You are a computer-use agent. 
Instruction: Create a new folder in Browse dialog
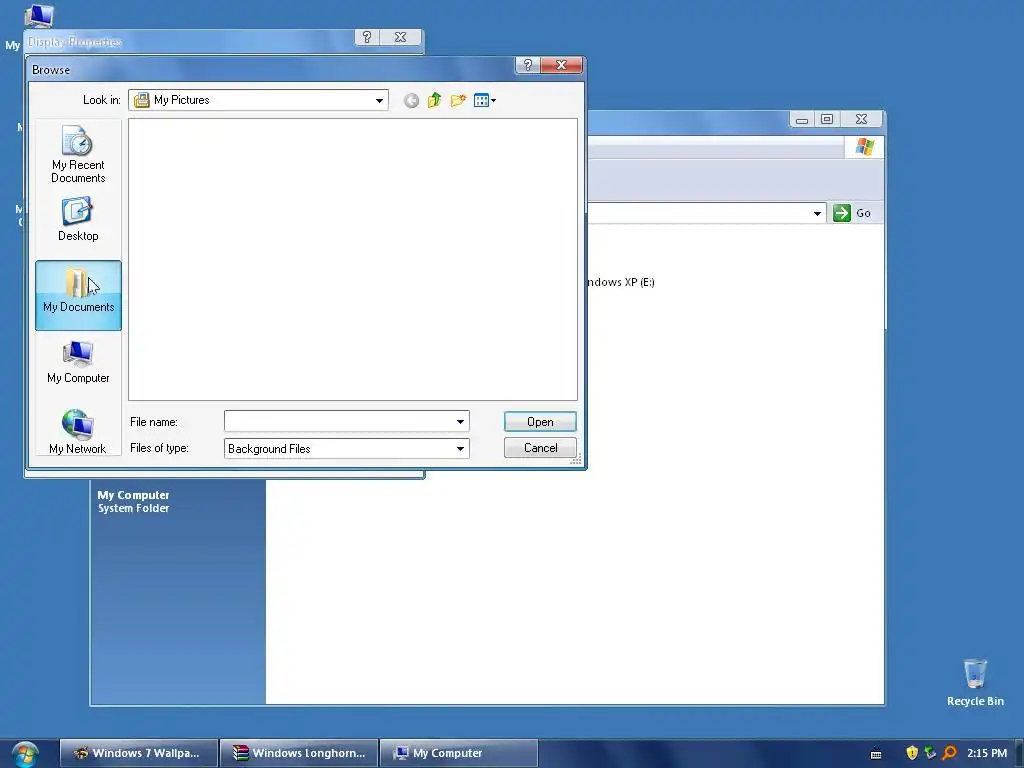[458, 100]
